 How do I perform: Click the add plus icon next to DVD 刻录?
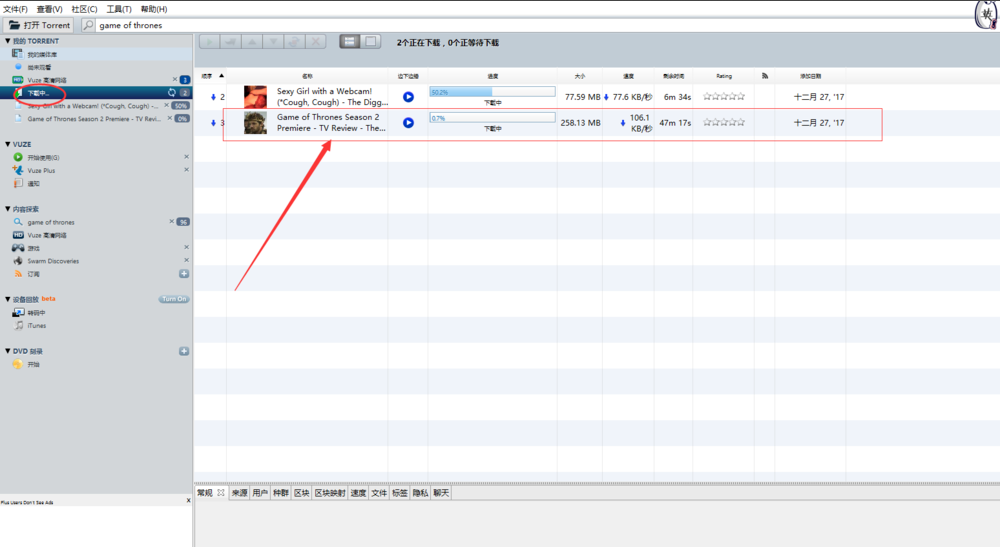click(183, 351)
